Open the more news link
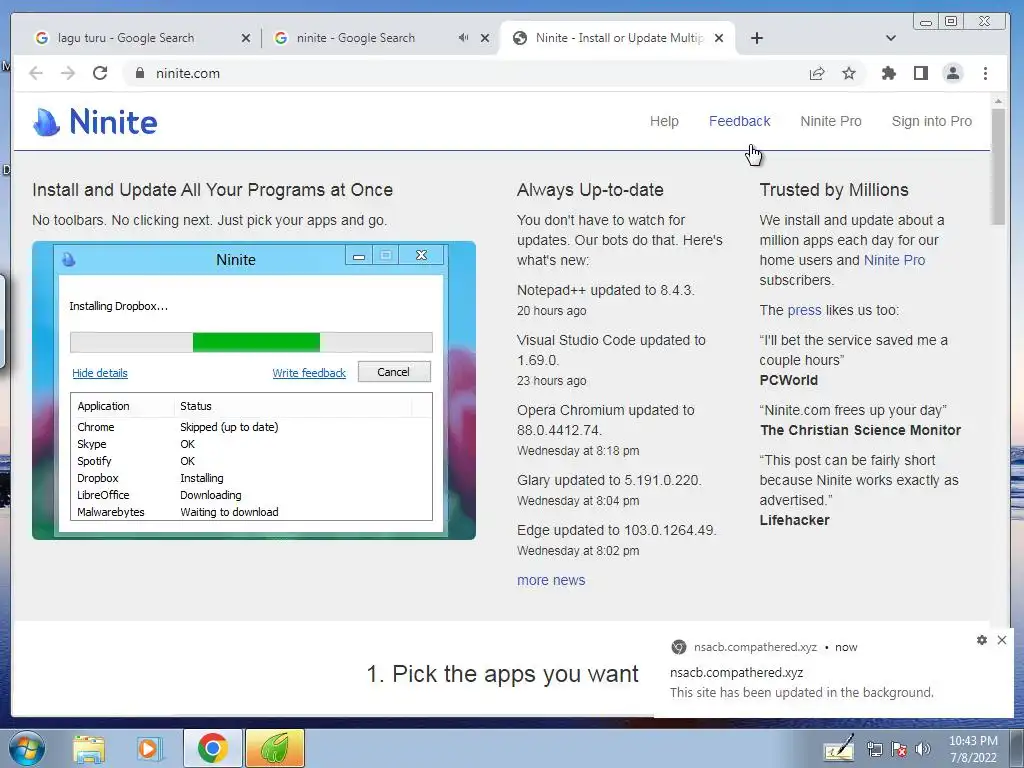 [551, 580]
